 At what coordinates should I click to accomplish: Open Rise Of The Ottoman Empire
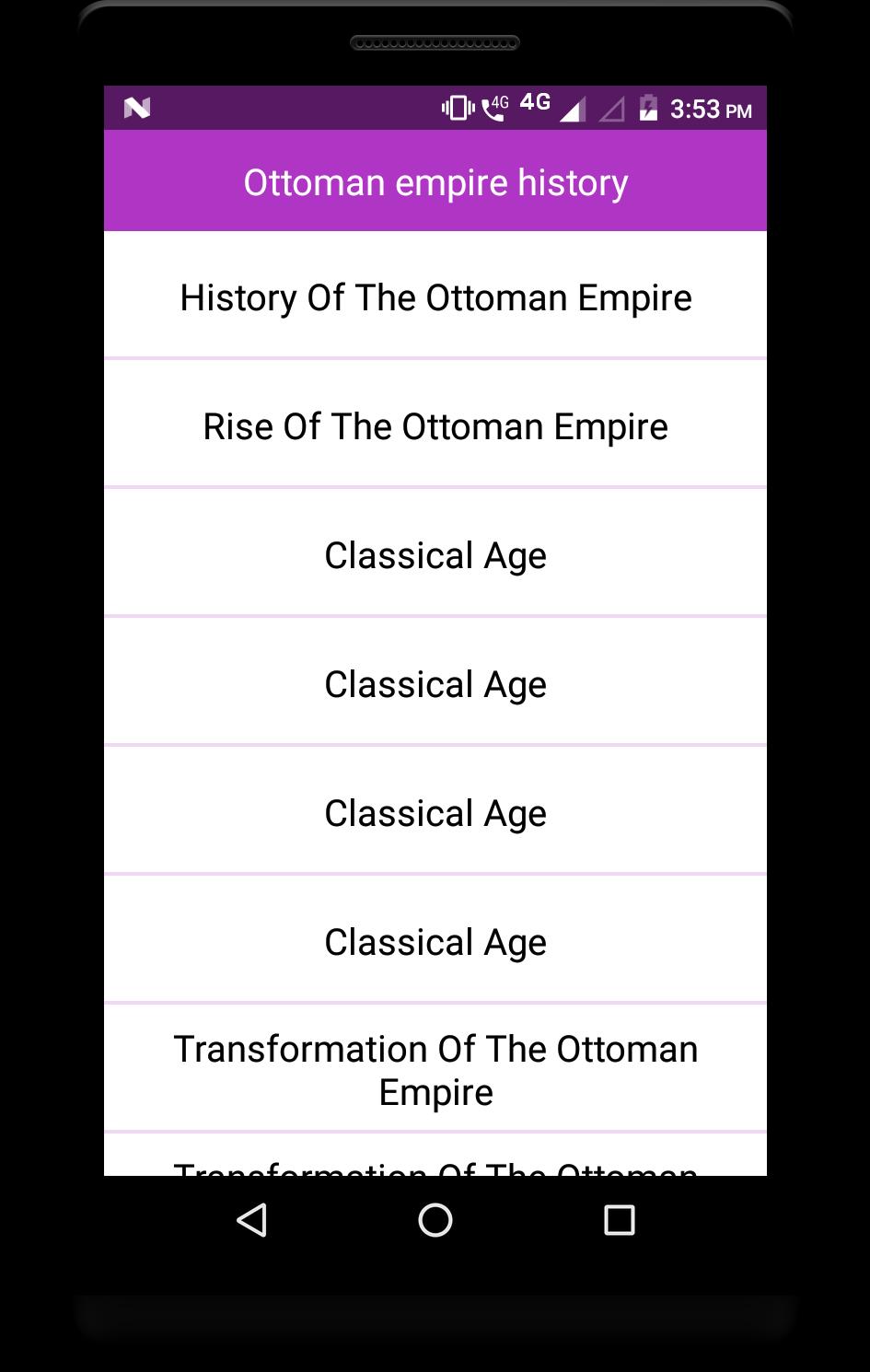coord(435,426)
